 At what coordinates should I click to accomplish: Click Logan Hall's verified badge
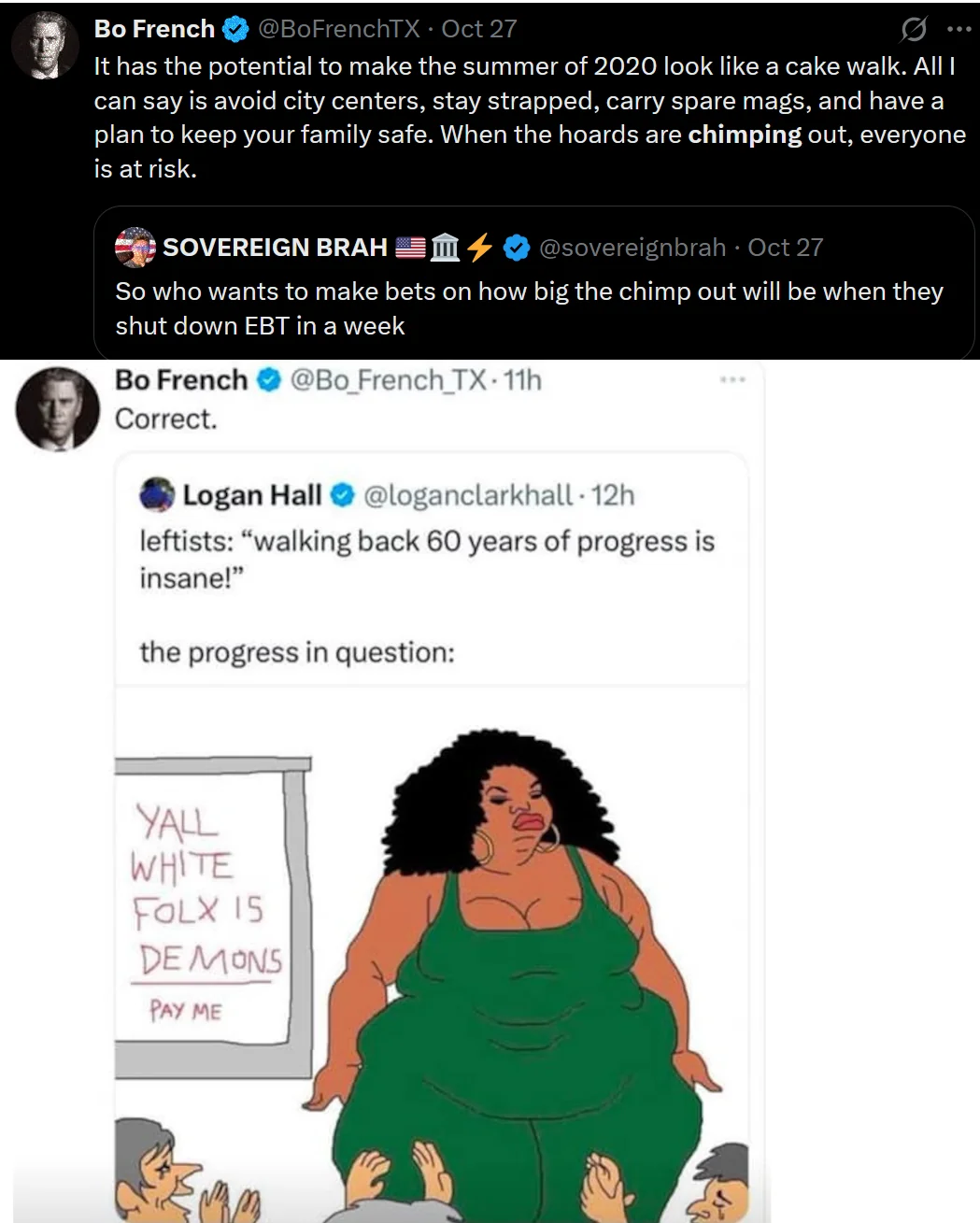[x=340, y=495]
